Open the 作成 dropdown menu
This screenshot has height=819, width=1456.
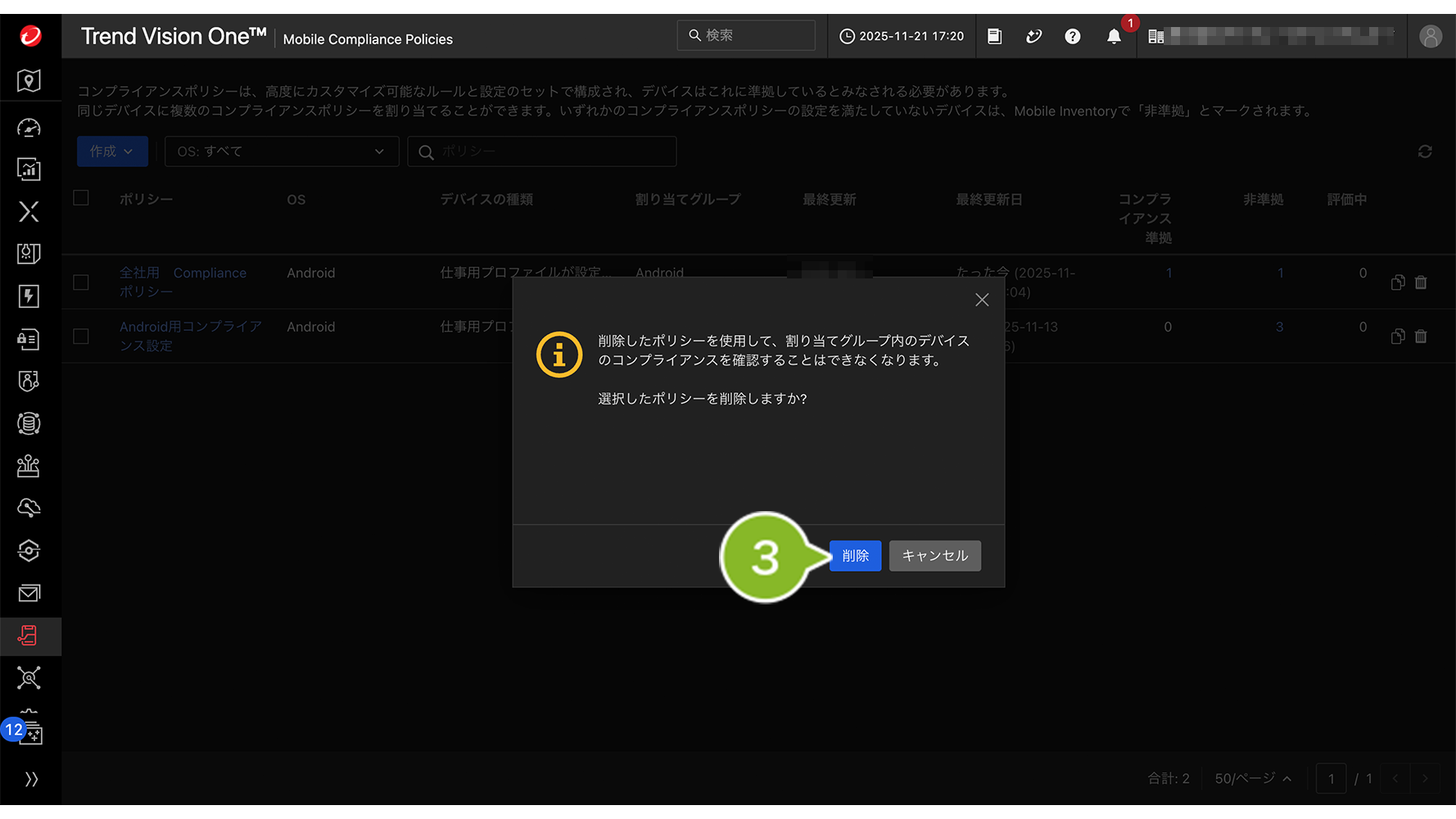[x=112, y=152]
